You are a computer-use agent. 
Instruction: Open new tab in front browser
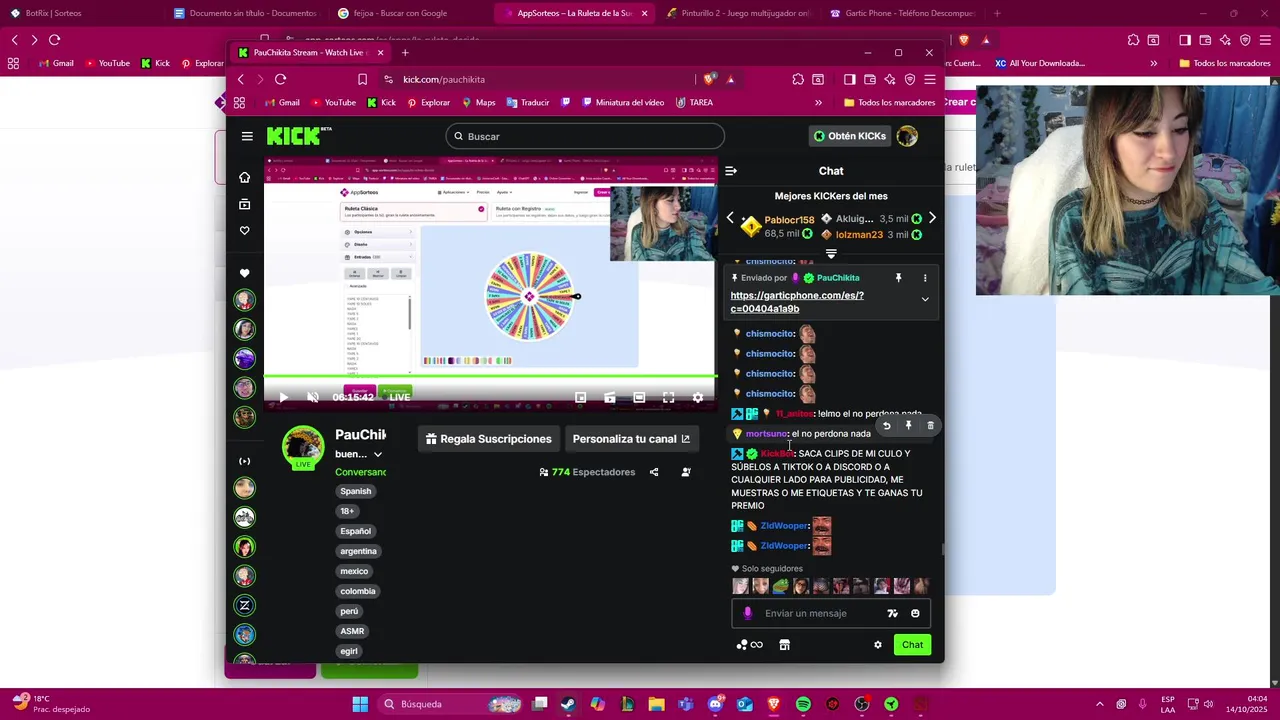click(405, 52)
